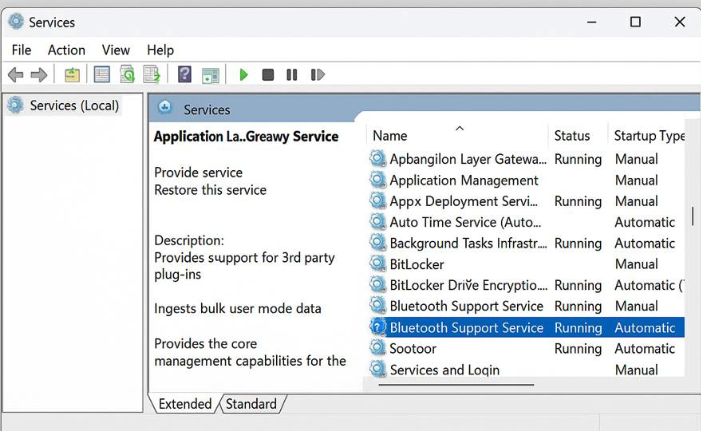Click the gear icon next to Services and Login
Screen dimensions: 701x431
(x=378, y=369)
